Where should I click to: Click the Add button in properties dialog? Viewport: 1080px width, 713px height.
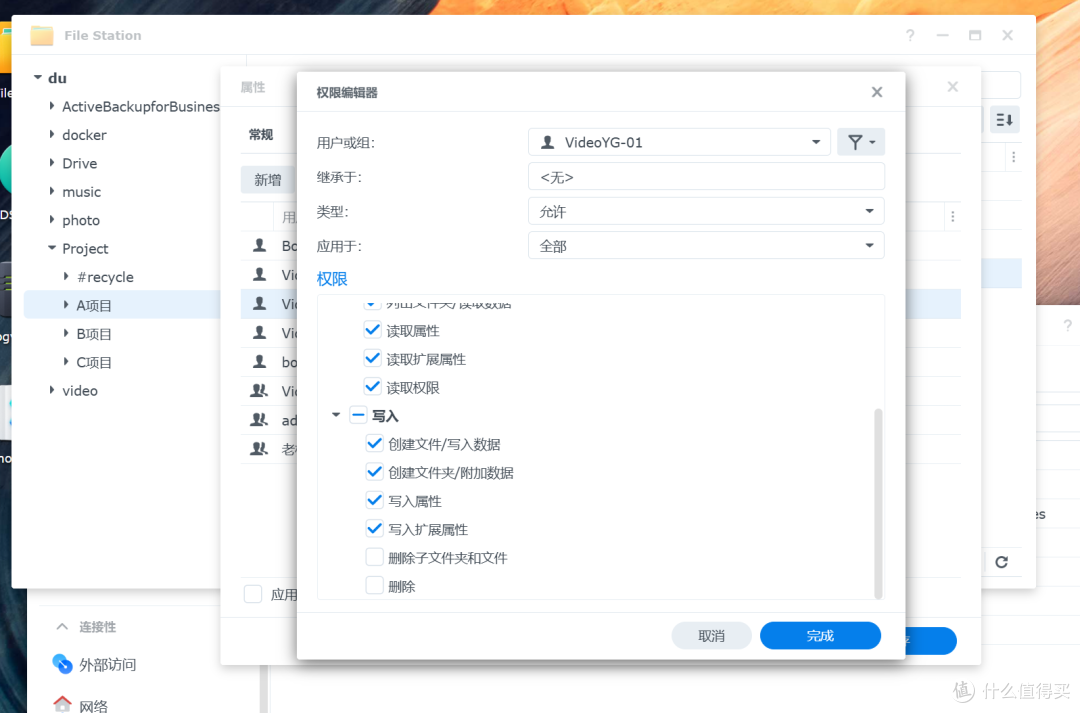268,180
